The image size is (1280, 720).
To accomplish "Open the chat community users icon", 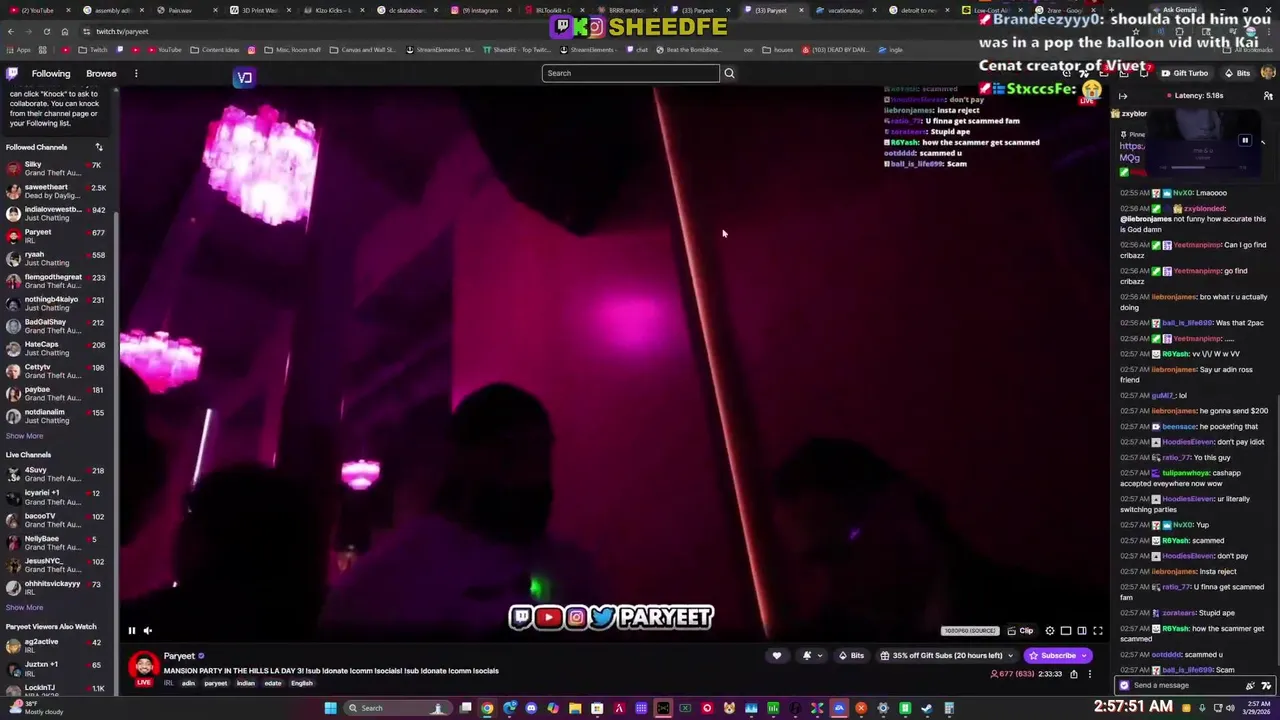I will [1267, 96].
